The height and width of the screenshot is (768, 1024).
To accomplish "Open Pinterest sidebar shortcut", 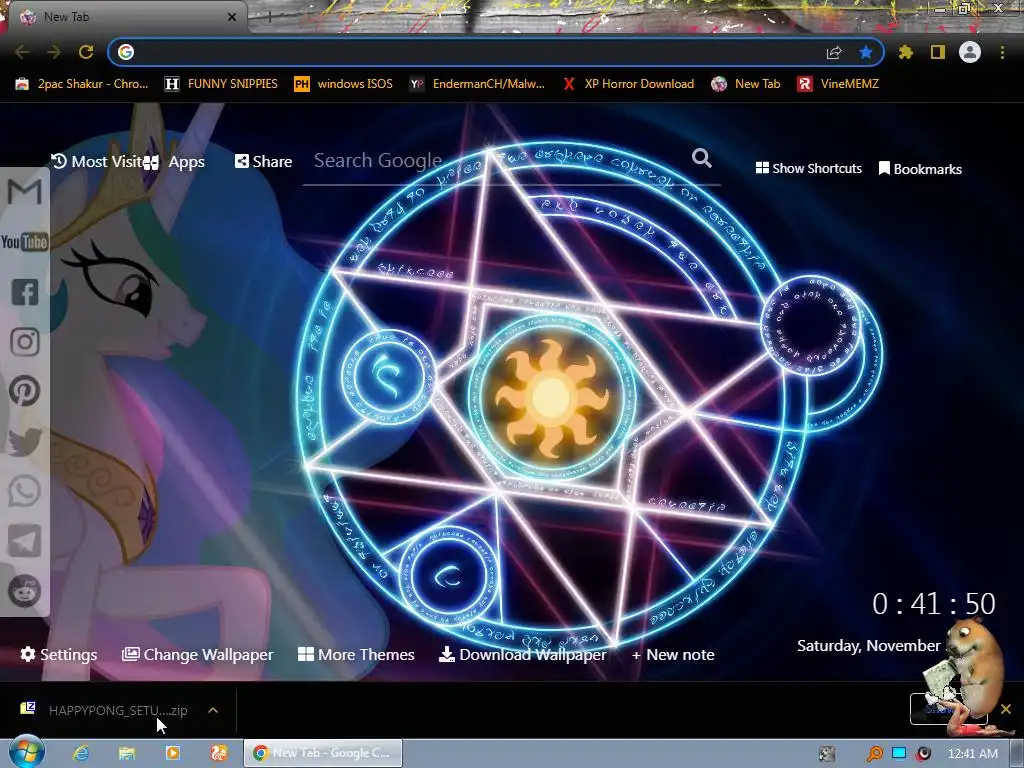I will point(25,391).
